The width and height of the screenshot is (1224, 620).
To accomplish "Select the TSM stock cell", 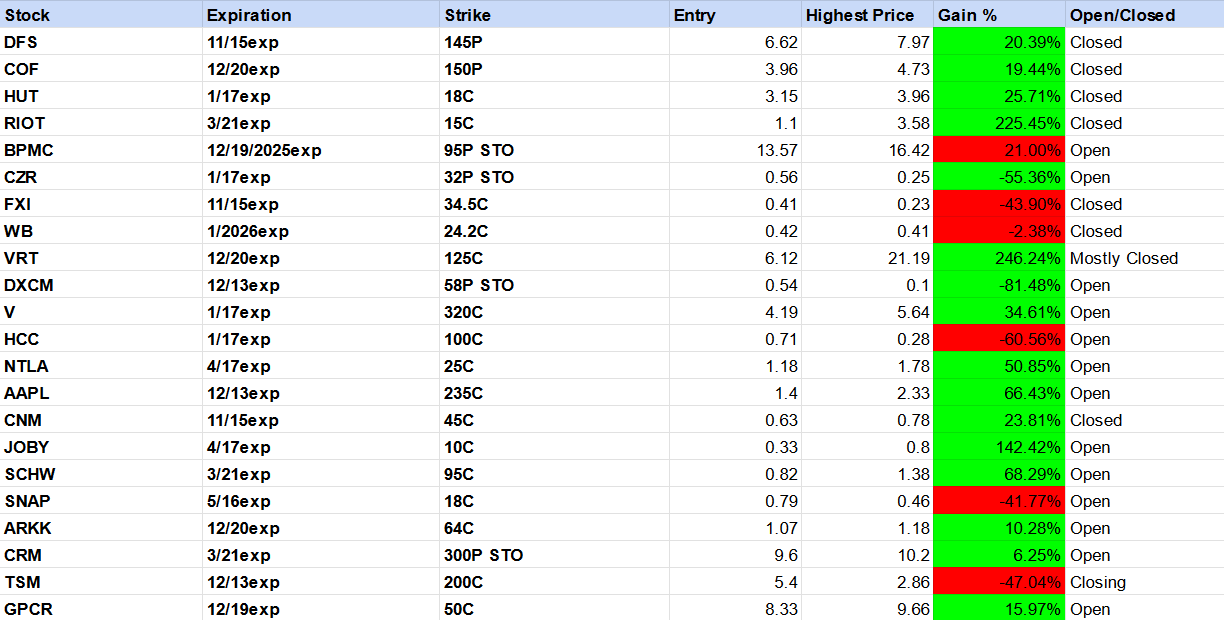I will pos(101,582).
